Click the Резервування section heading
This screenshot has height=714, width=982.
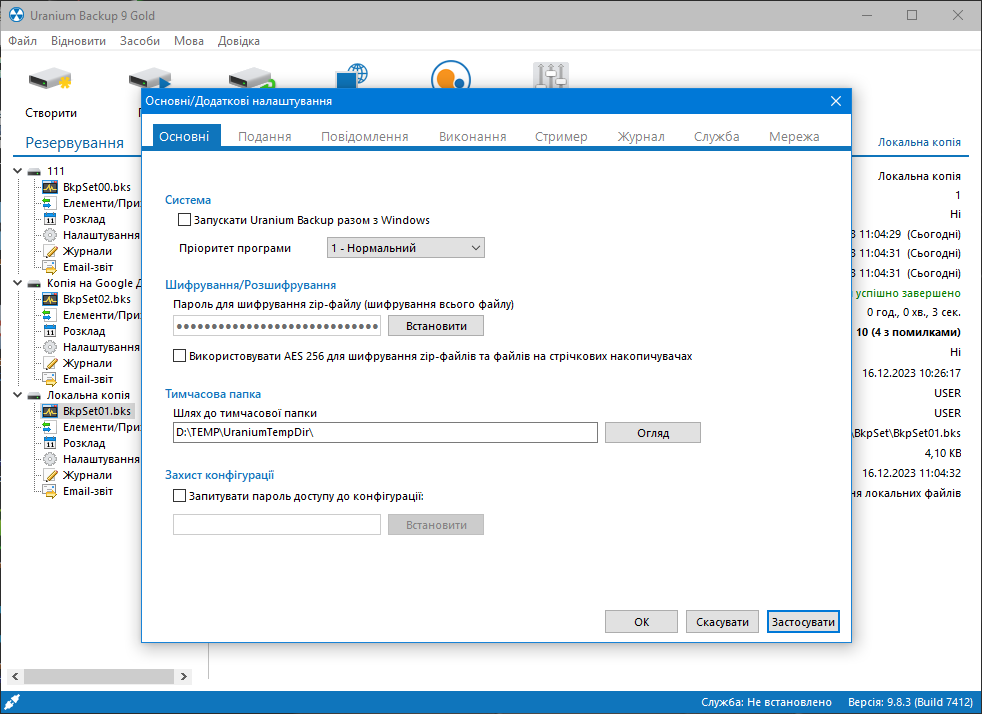tap(75, 143)
